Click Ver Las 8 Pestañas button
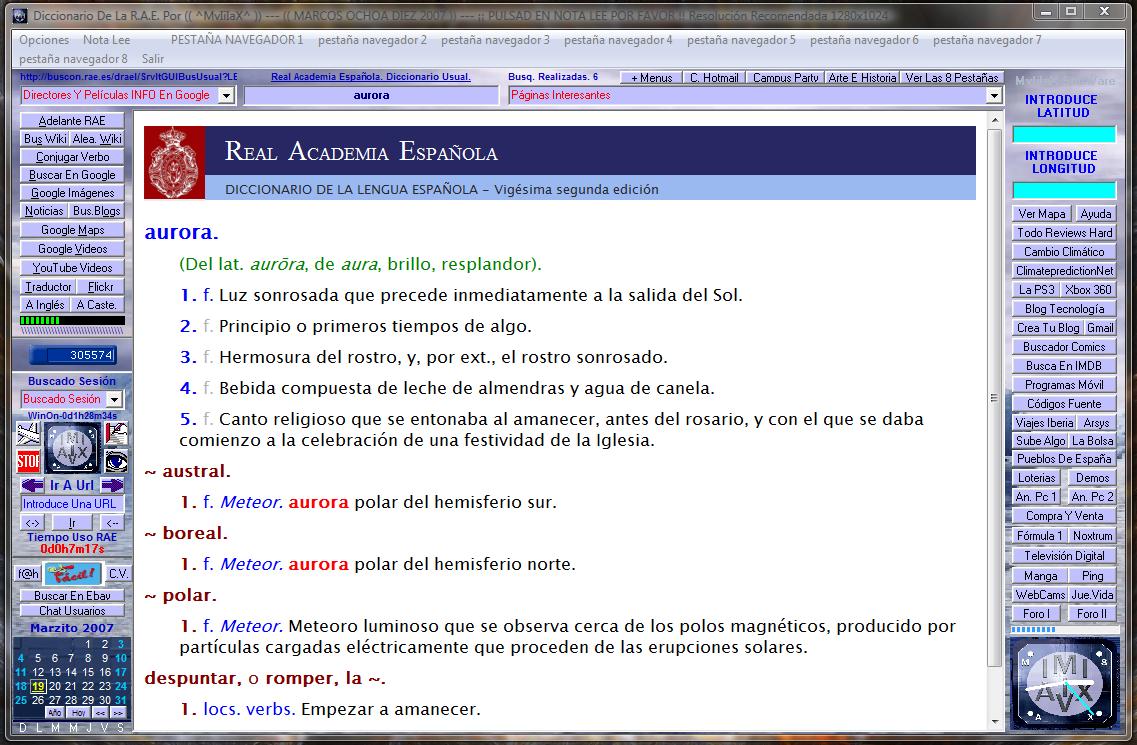The width and height of the screenshot is (1137, 745). tap(951, 78)
